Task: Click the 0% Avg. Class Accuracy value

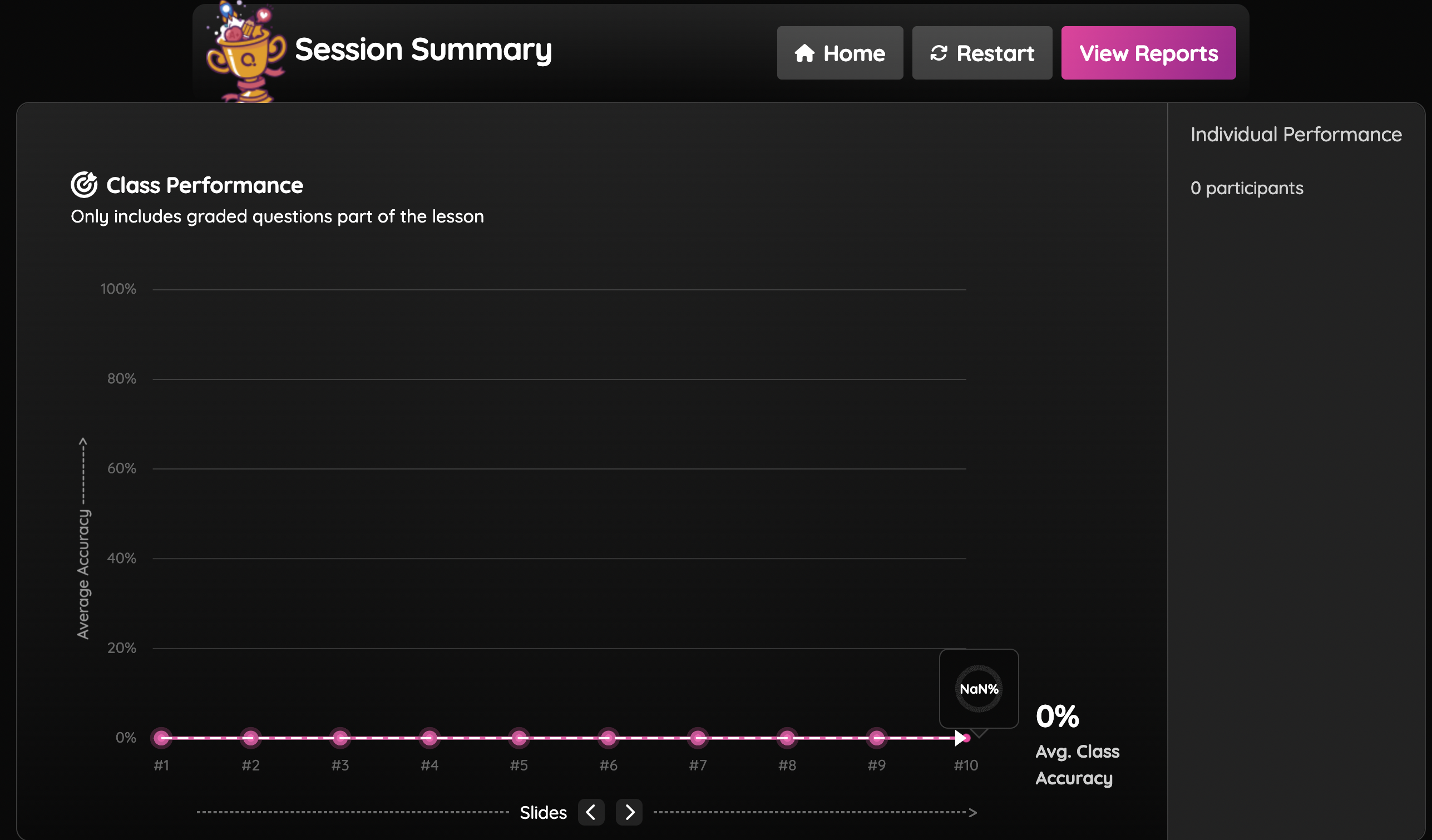Action: [x=1057, y=716]
